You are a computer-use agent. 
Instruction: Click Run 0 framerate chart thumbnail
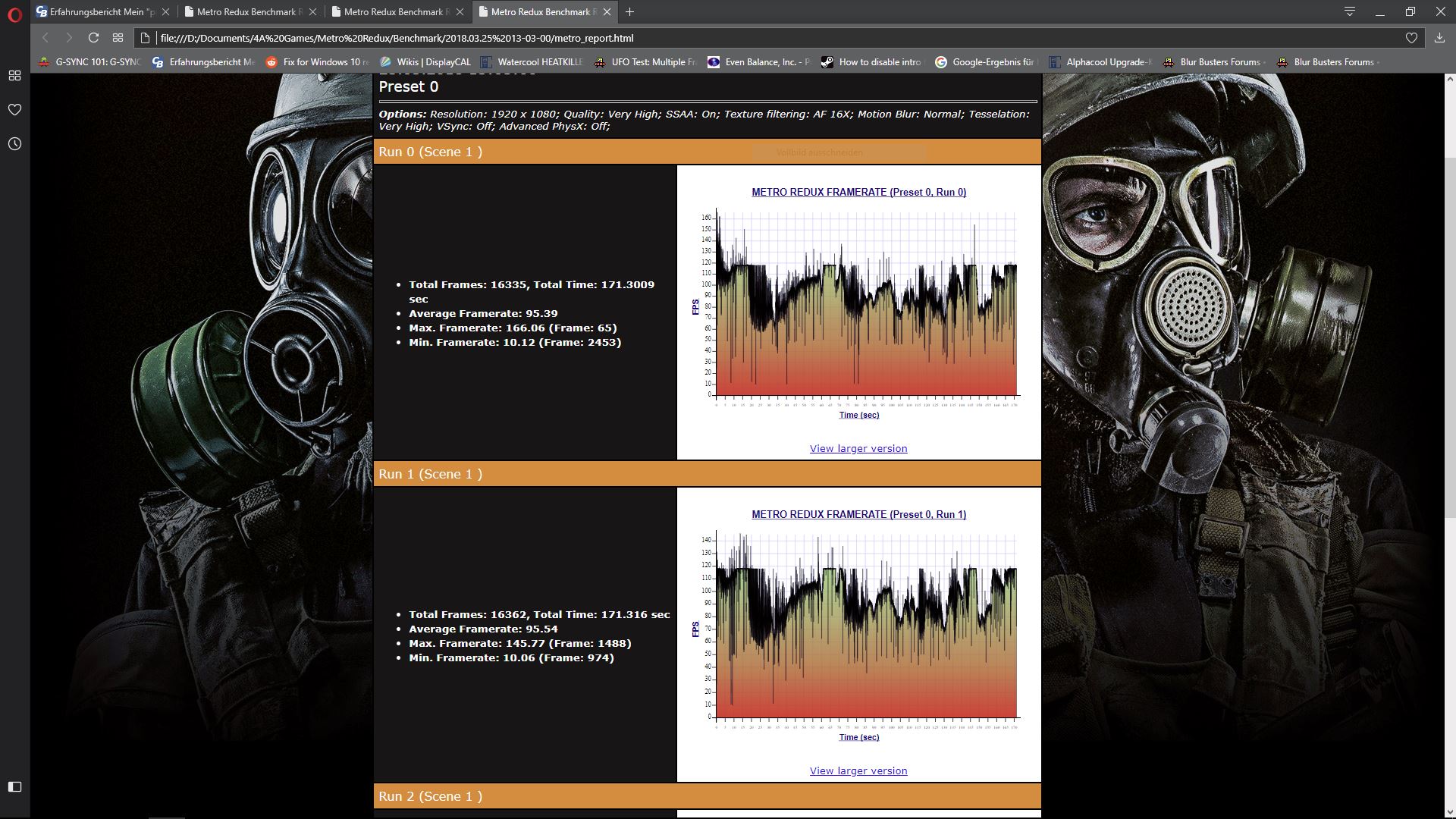(858, 311)
